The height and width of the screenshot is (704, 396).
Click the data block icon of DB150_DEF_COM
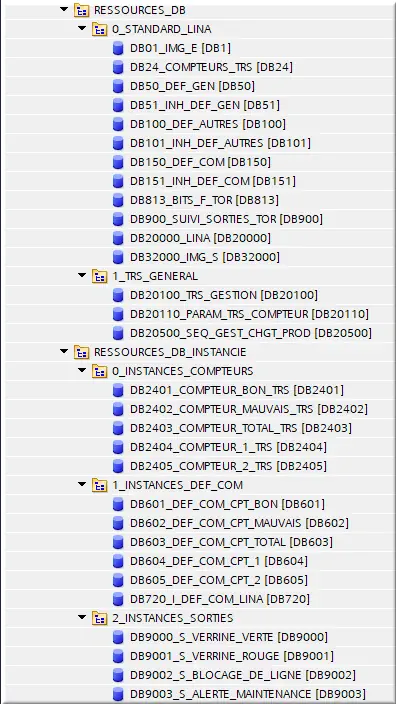118,162
